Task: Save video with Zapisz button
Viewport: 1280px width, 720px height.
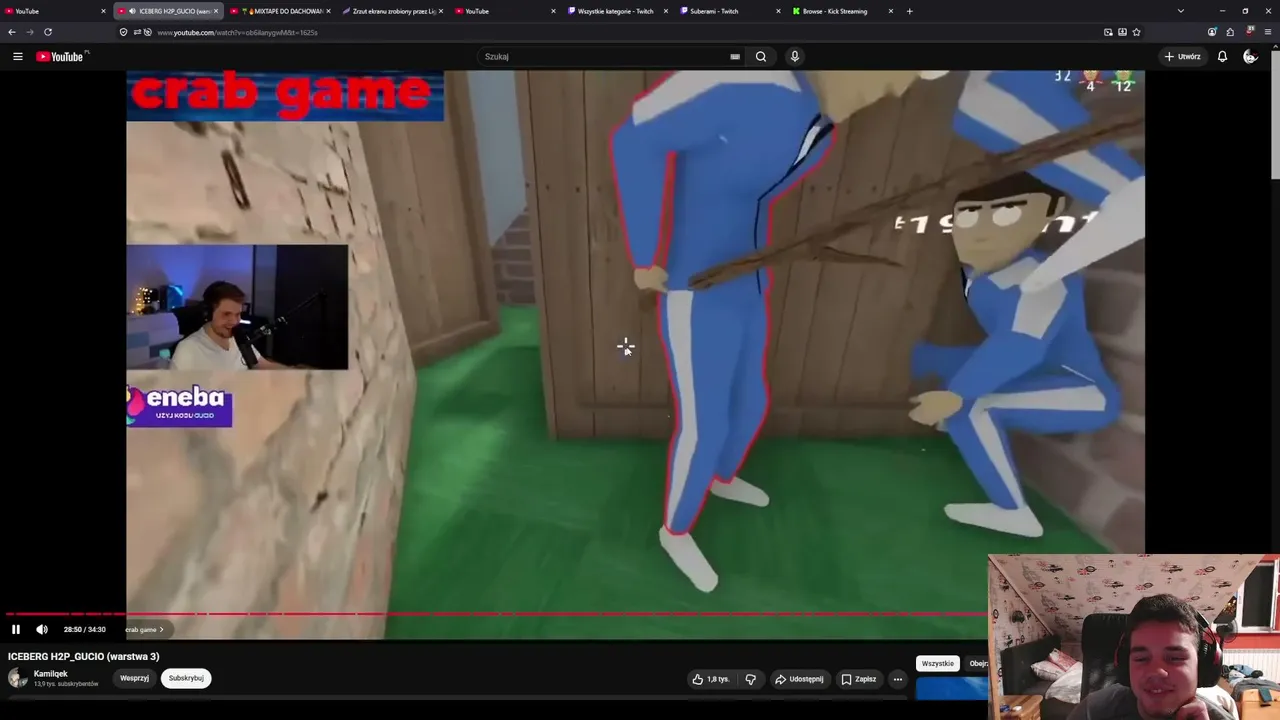Action: tap(859, 679)
